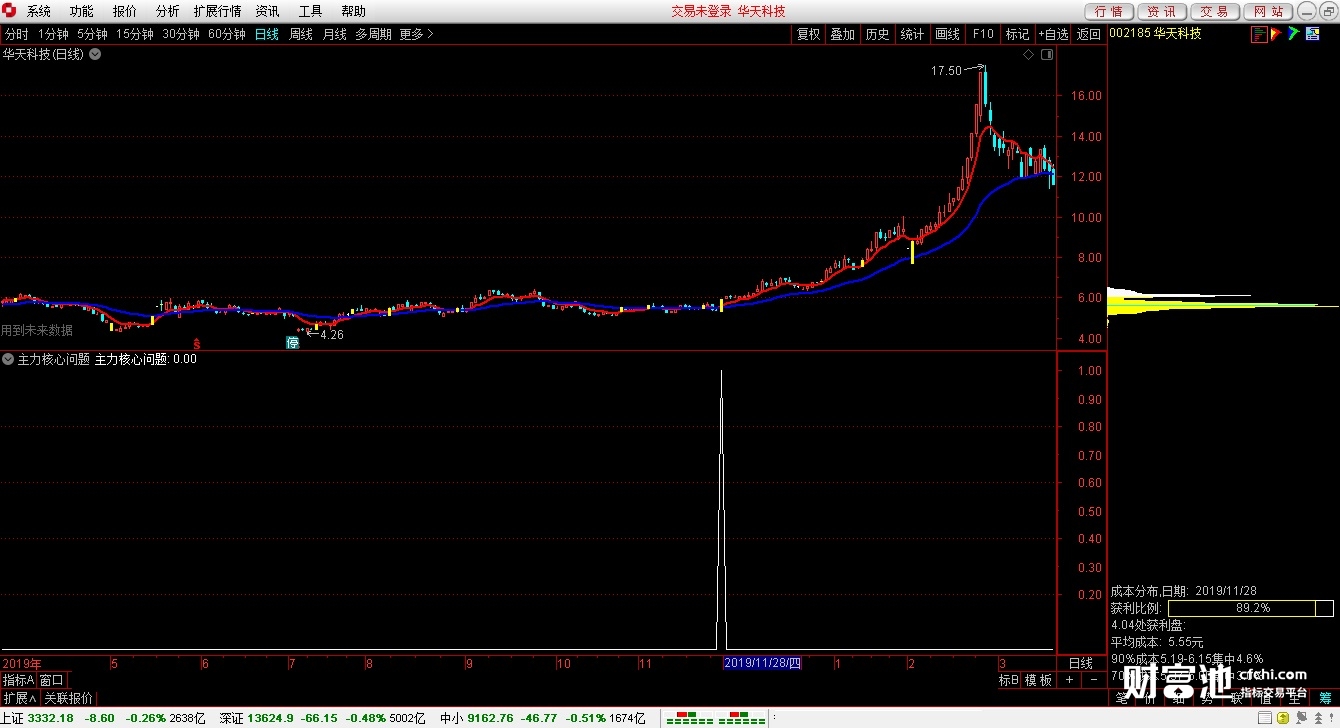Select the 筹 tab in side panel
This screenshot has width=1340, height=728.
click(1324, 698)
